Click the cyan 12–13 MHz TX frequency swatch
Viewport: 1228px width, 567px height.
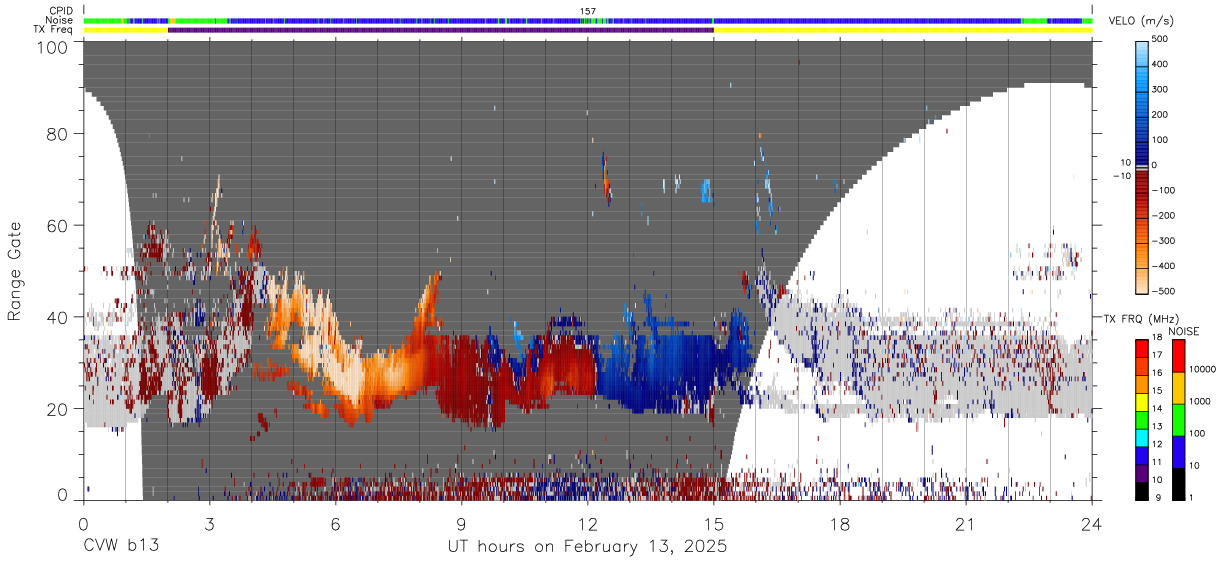pyautogui.click(x=1141, y=436)
